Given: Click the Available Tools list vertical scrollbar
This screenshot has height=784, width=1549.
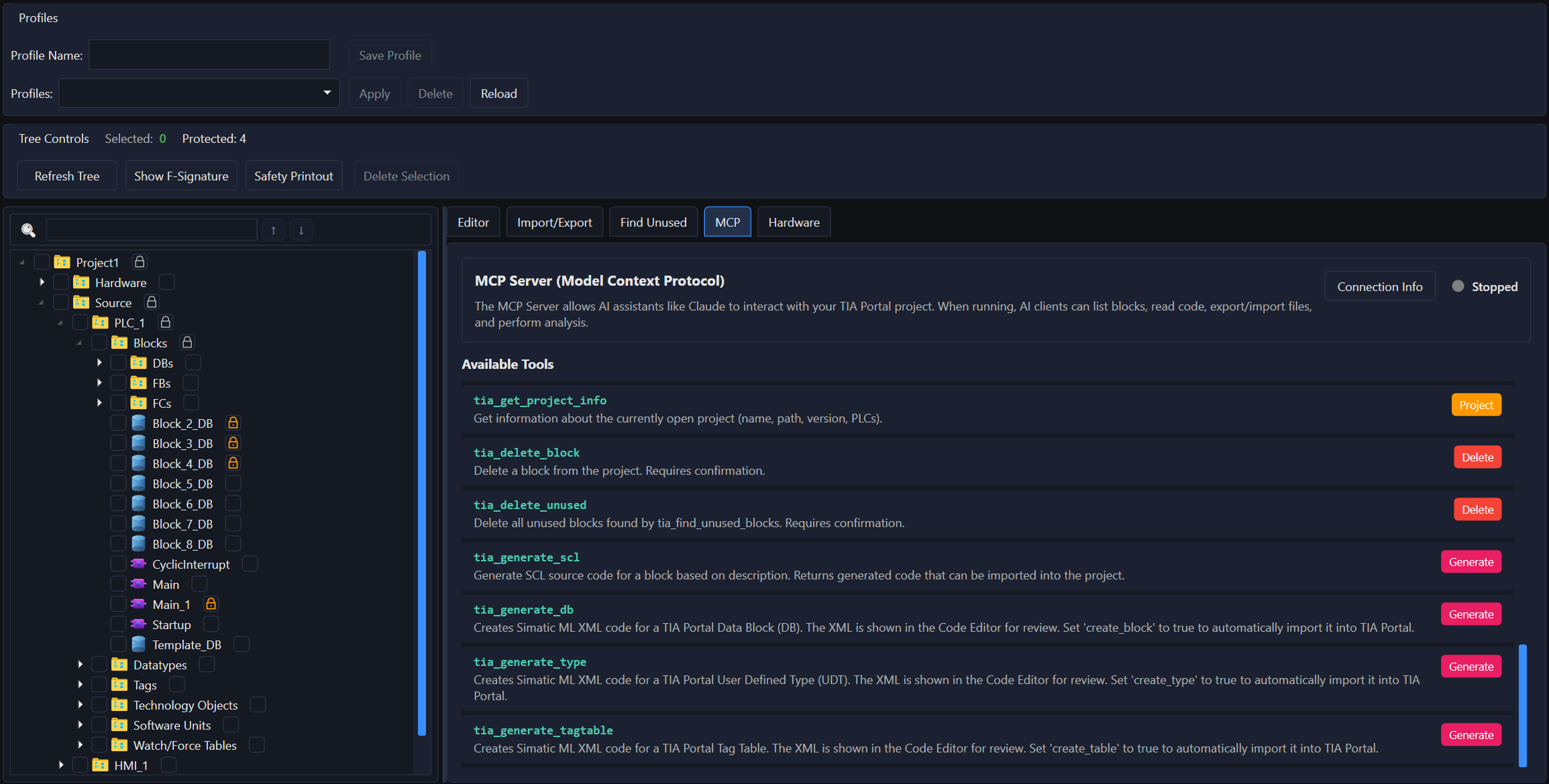Looking at the screenshot, I should click(1522, 704).
